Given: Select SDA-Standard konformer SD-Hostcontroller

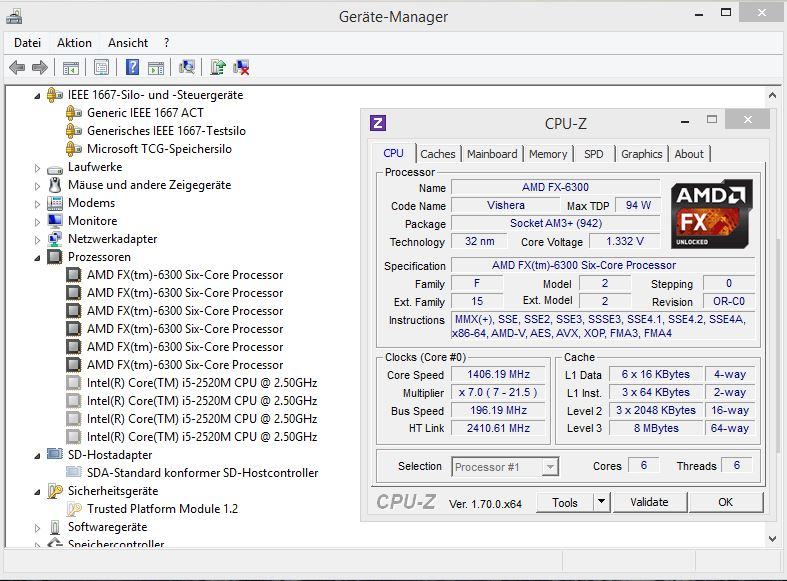Looking at the screenshot, I should 202,473.
